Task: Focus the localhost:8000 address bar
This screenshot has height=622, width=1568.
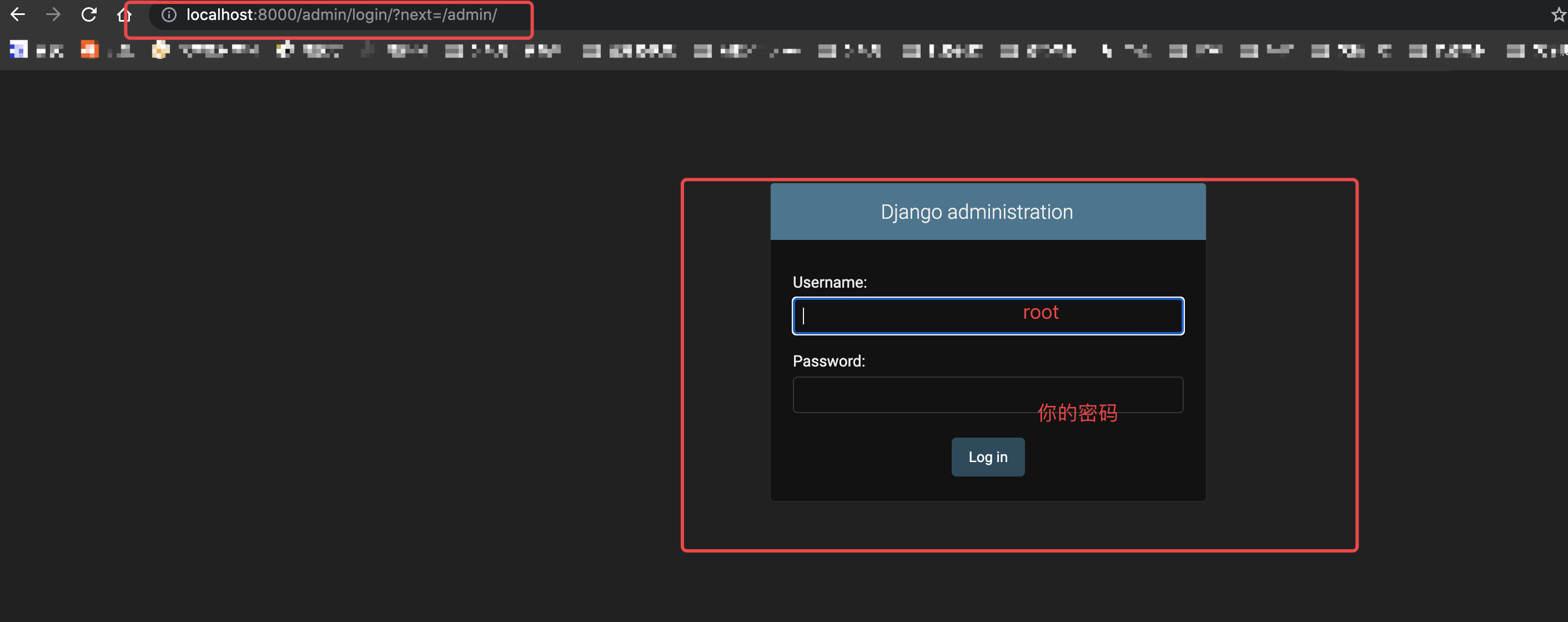Action: click(x=341, y=14)
